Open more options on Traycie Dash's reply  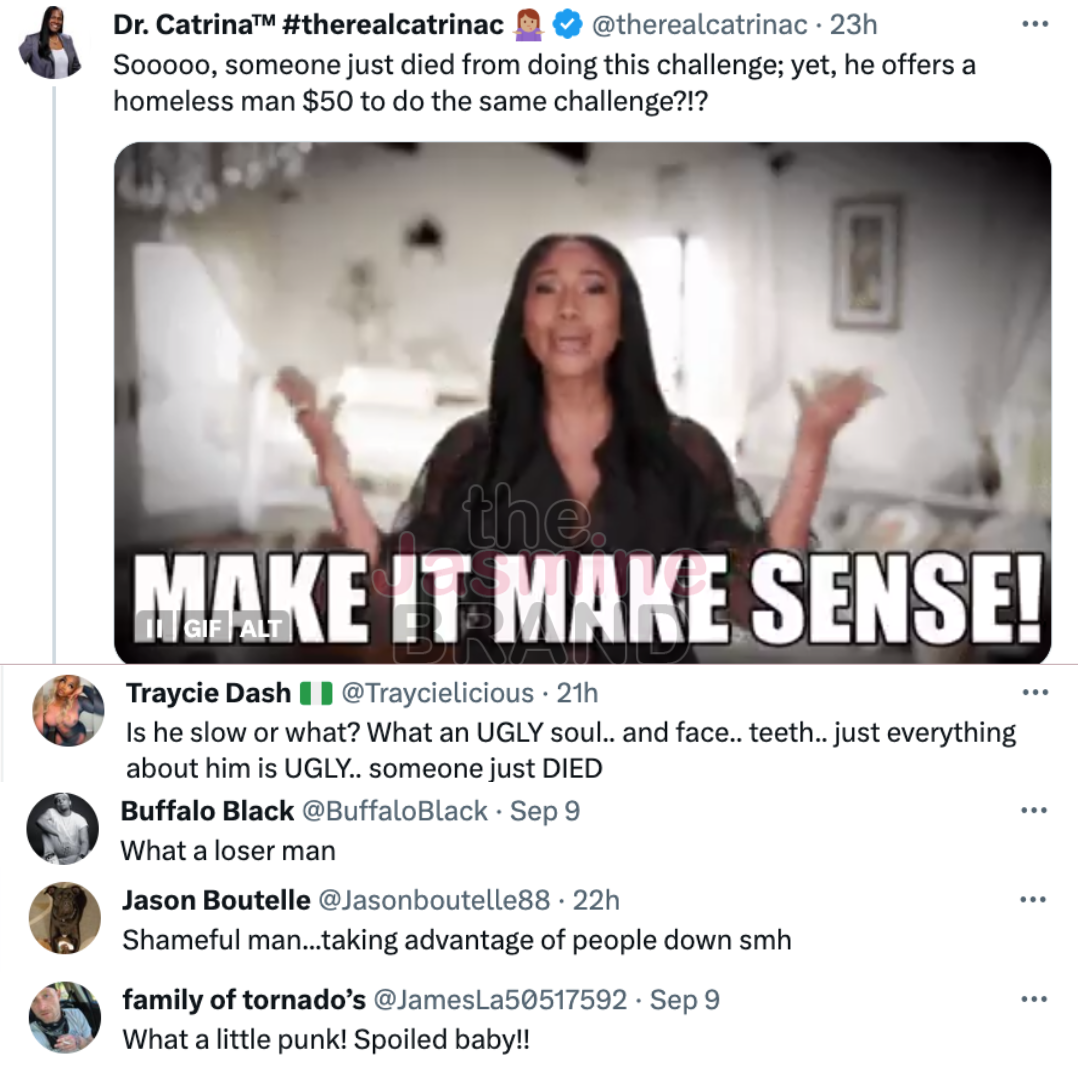coord(1034,692)
